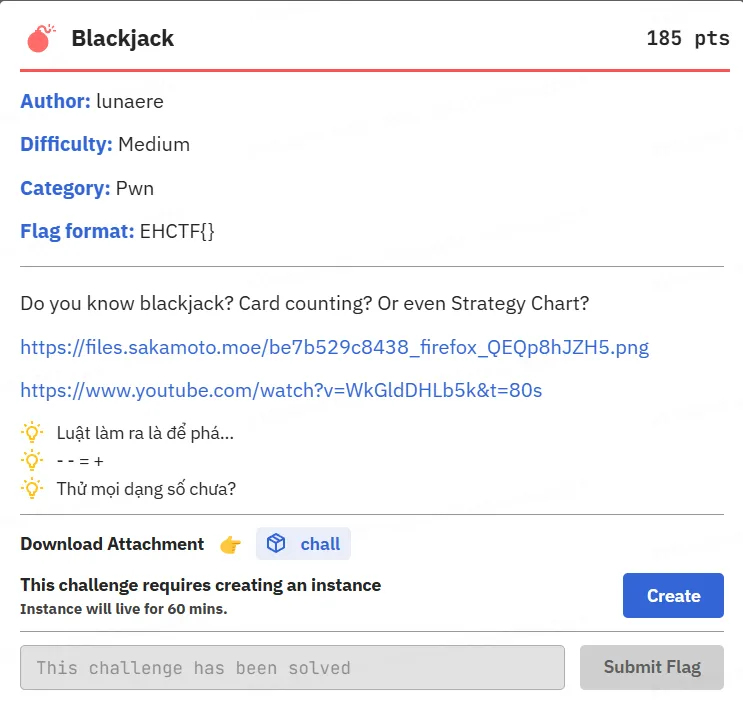Click the hint 'Luật làm ra là để phá...'
743x707 pixels.
coord(145,433)
